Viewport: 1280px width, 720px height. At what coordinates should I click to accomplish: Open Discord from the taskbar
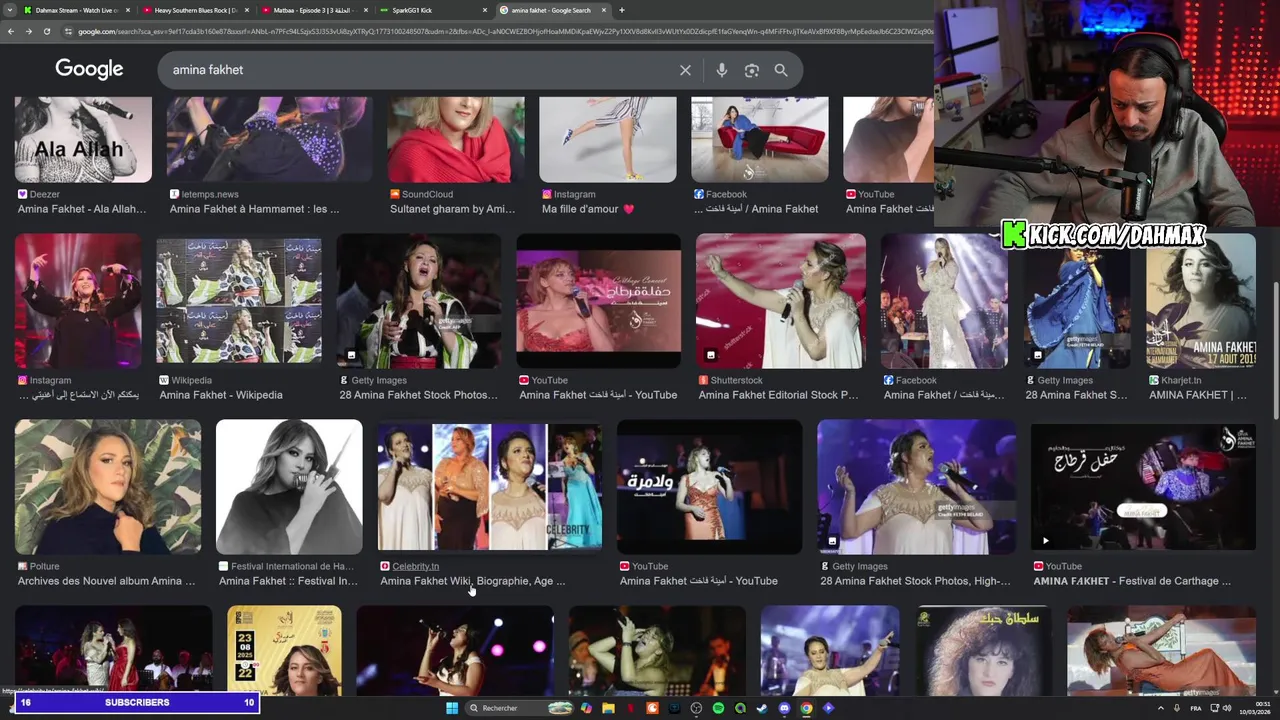click(x=784, y=708)
